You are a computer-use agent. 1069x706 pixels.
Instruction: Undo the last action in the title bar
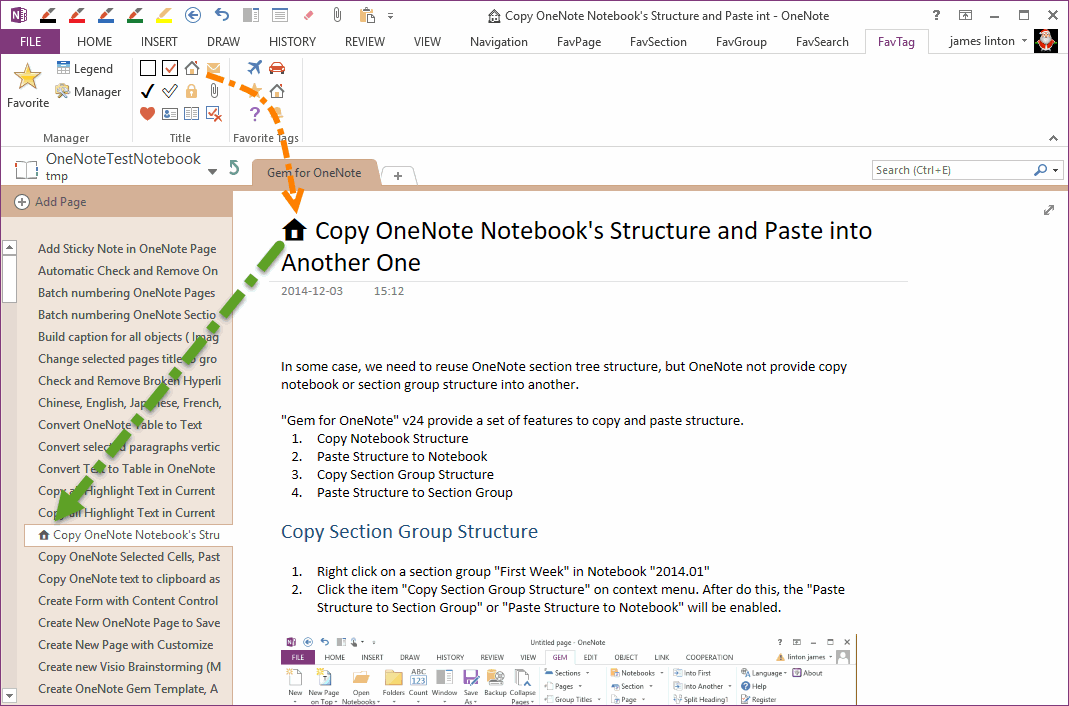point(222,14)
